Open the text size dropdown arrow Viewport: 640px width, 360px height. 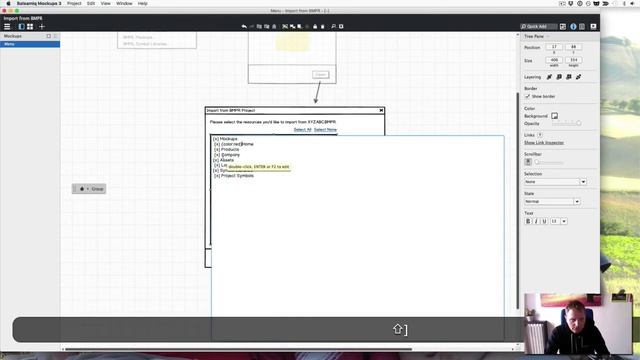[x=564, y=221]
